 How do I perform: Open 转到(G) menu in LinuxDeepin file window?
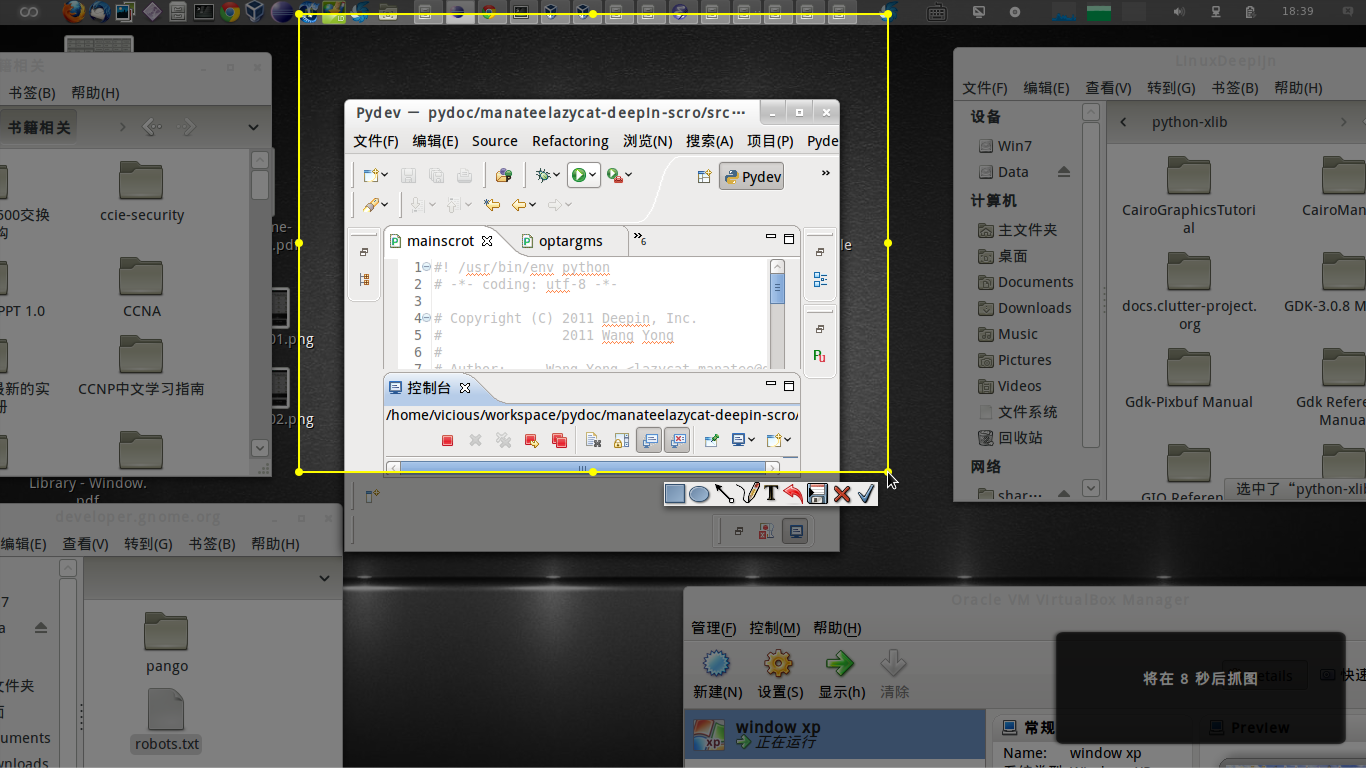(x=1171, y=88)
